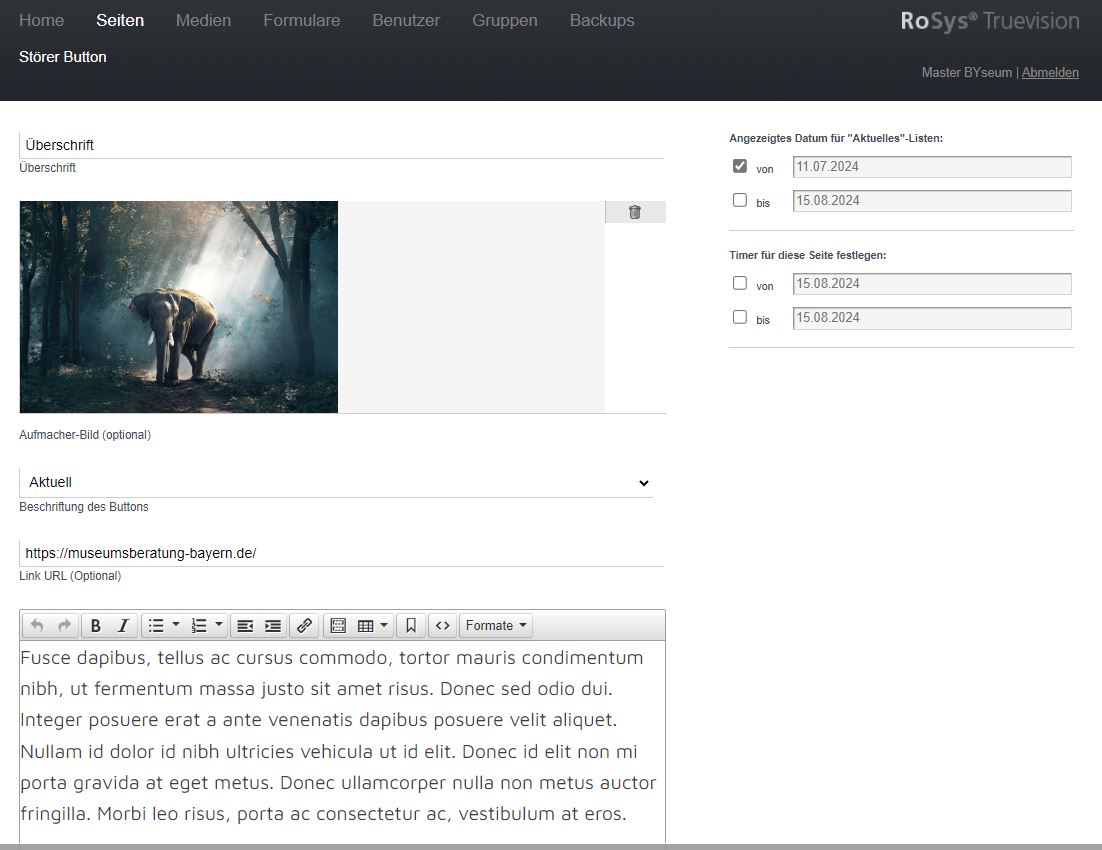Click the Link URL input field

[x=340, y=553]
